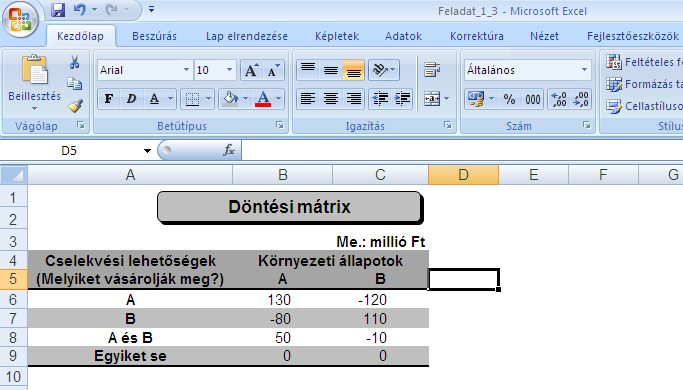
Task: Open Formázás táblázatként button
Action: point(644,84)
